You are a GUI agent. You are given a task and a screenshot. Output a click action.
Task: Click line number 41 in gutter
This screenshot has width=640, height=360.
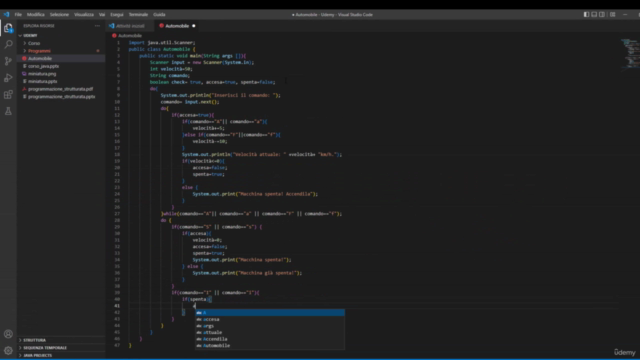117,306
